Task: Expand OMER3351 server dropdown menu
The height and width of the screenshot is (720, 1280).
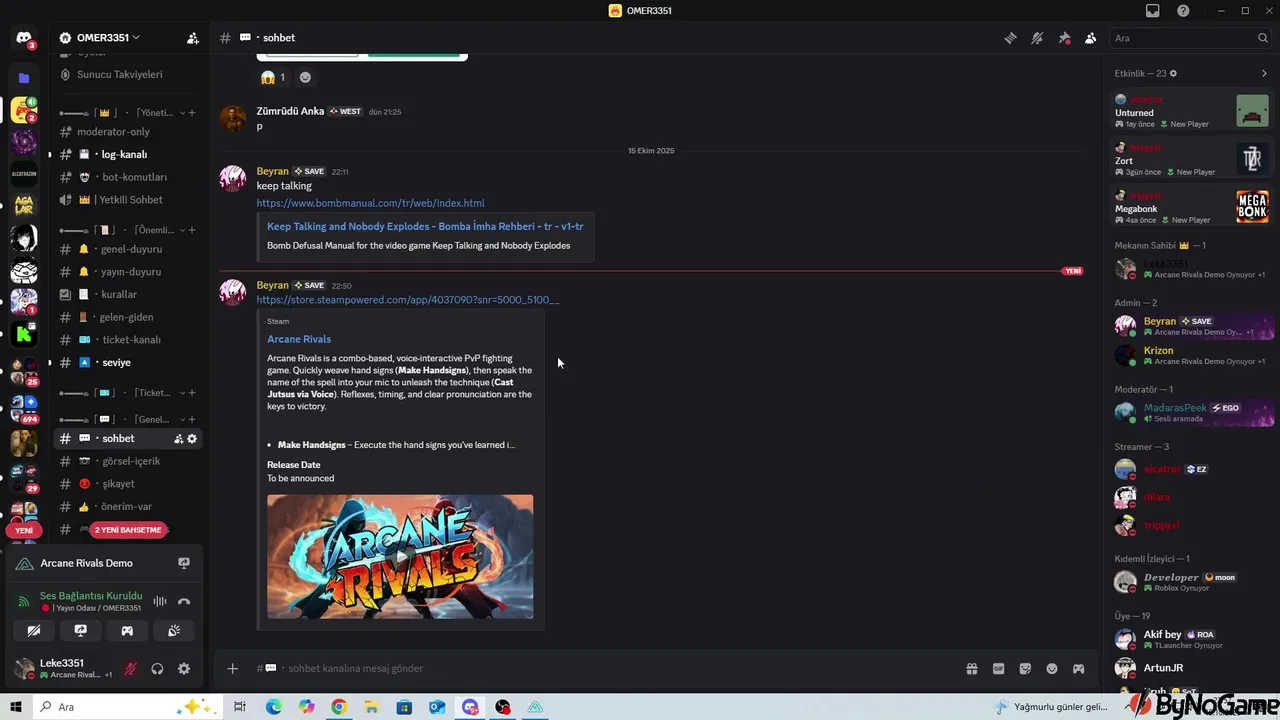Action: click(x=108, y=38)
